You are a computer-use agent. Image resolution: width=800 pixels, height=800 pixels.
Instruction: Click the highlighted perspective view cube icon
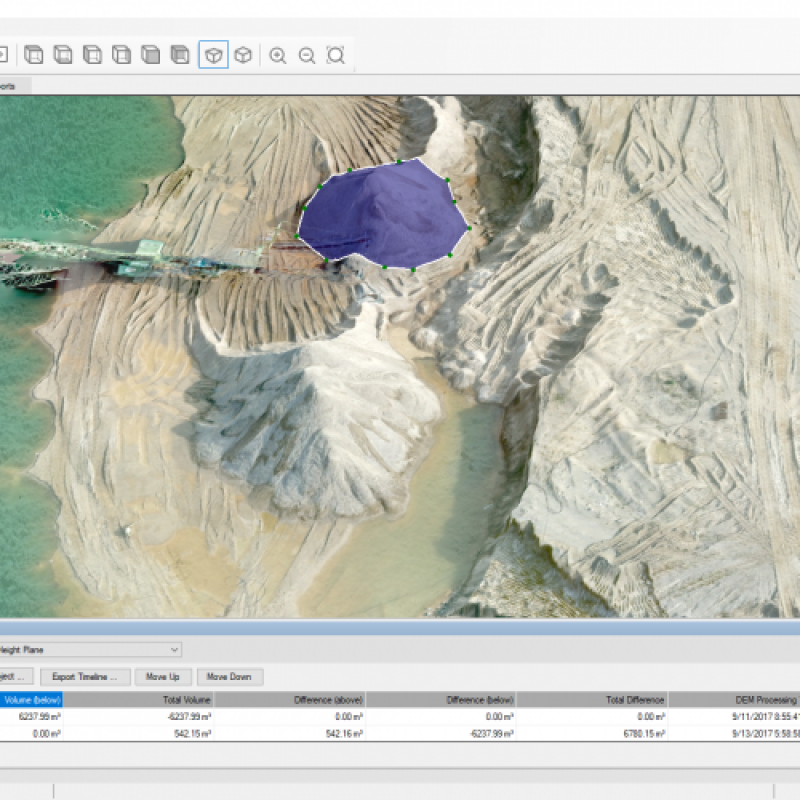click(213, 55)
